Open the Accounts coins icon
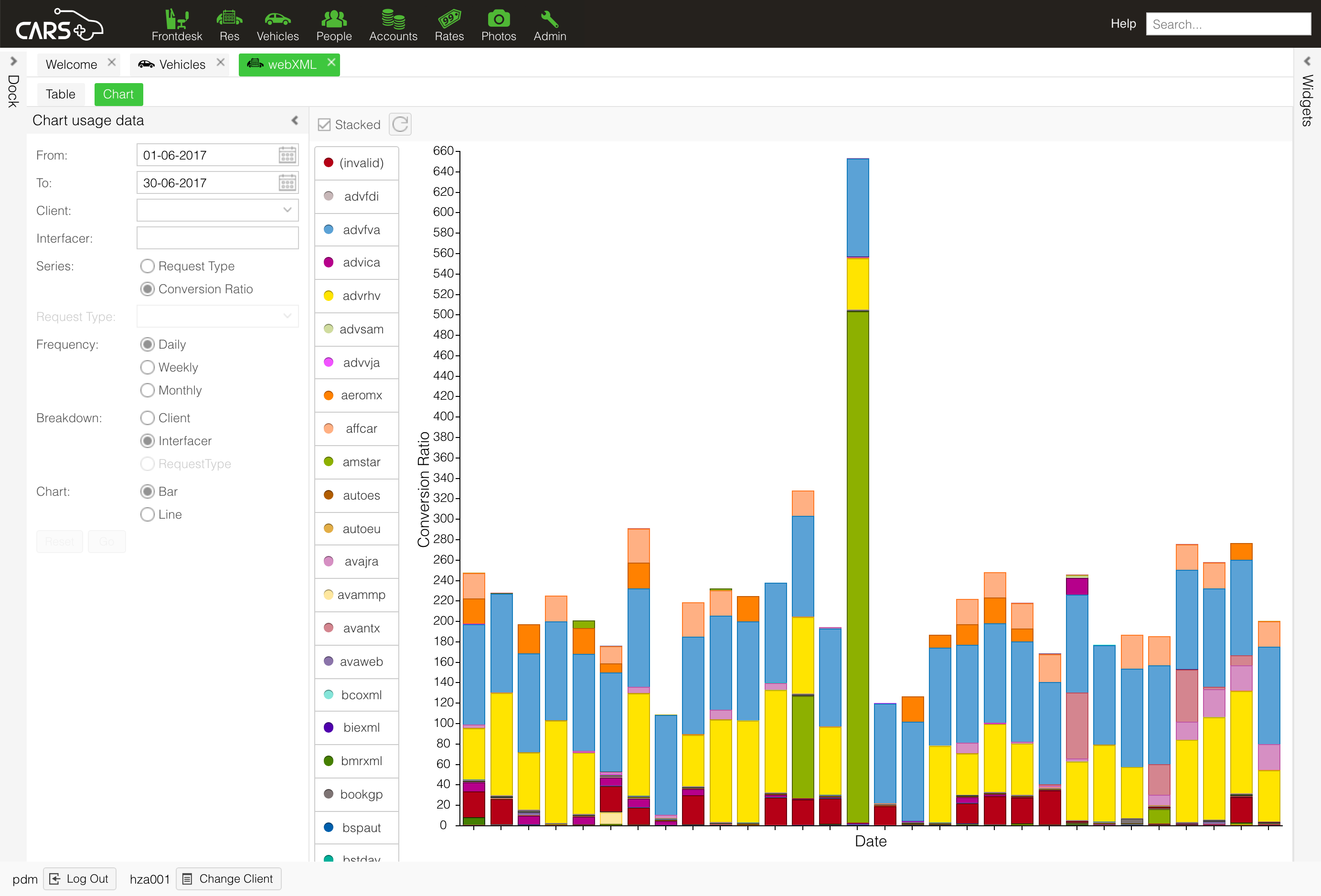The height and width of the screenshot is (896, 1321). 393,19
